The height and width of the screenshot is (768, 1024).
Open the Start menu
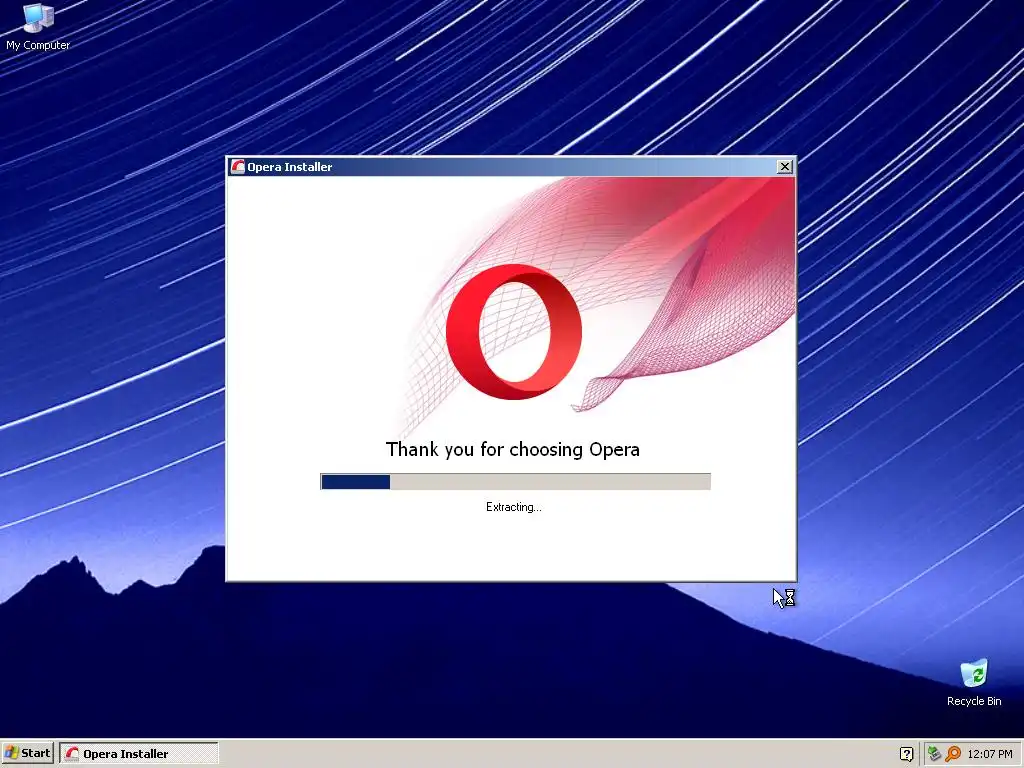(27, 753)
